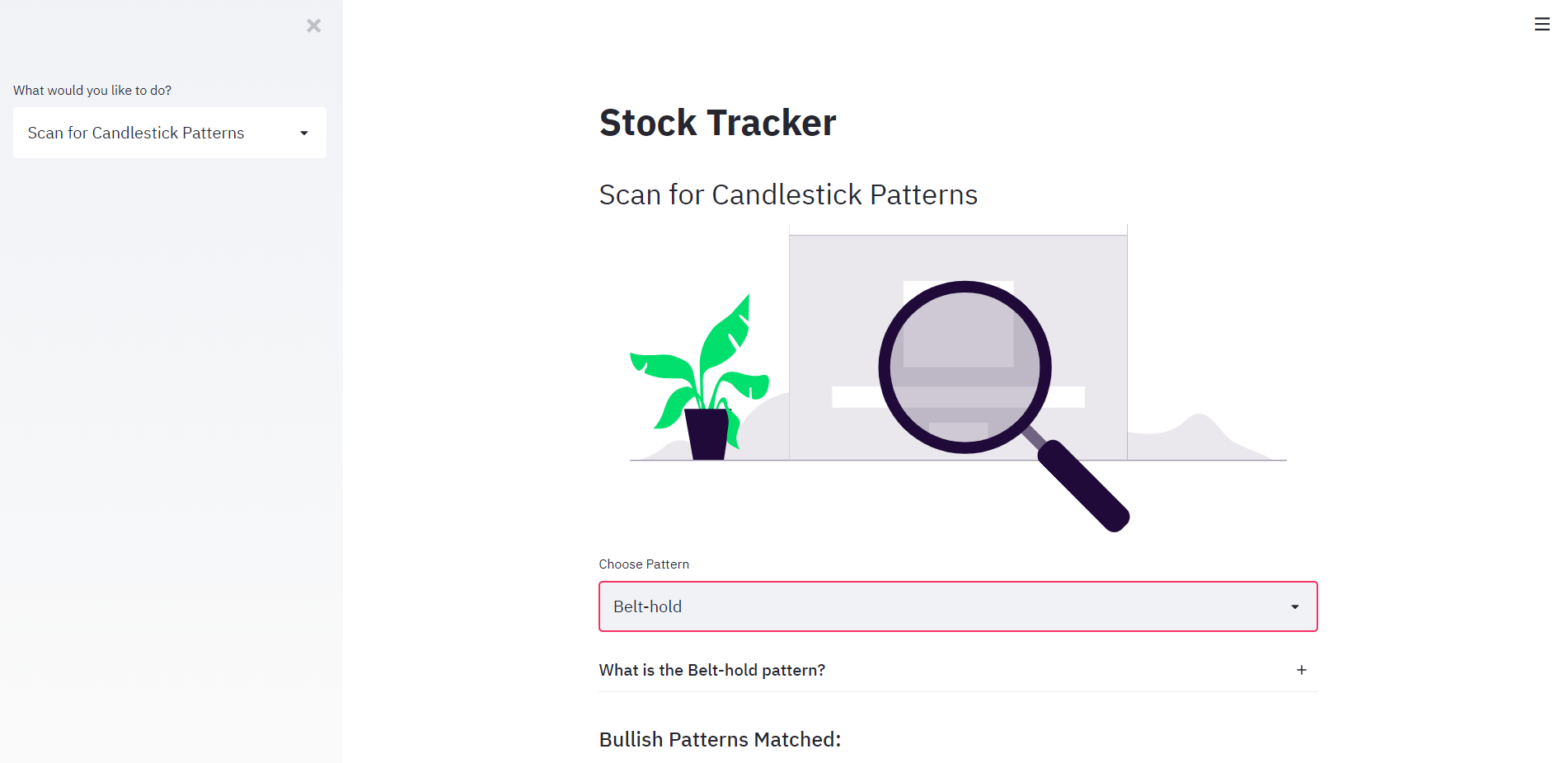
Task: Click the 'Scan for Candlestick Patterns' heading
Action: pyautogui.click(x=788, y=194)
